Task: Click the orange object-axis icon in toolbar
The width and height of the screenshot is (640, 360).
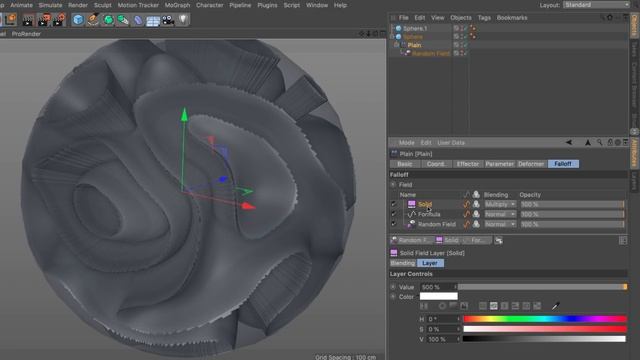Action: (10, 20)
